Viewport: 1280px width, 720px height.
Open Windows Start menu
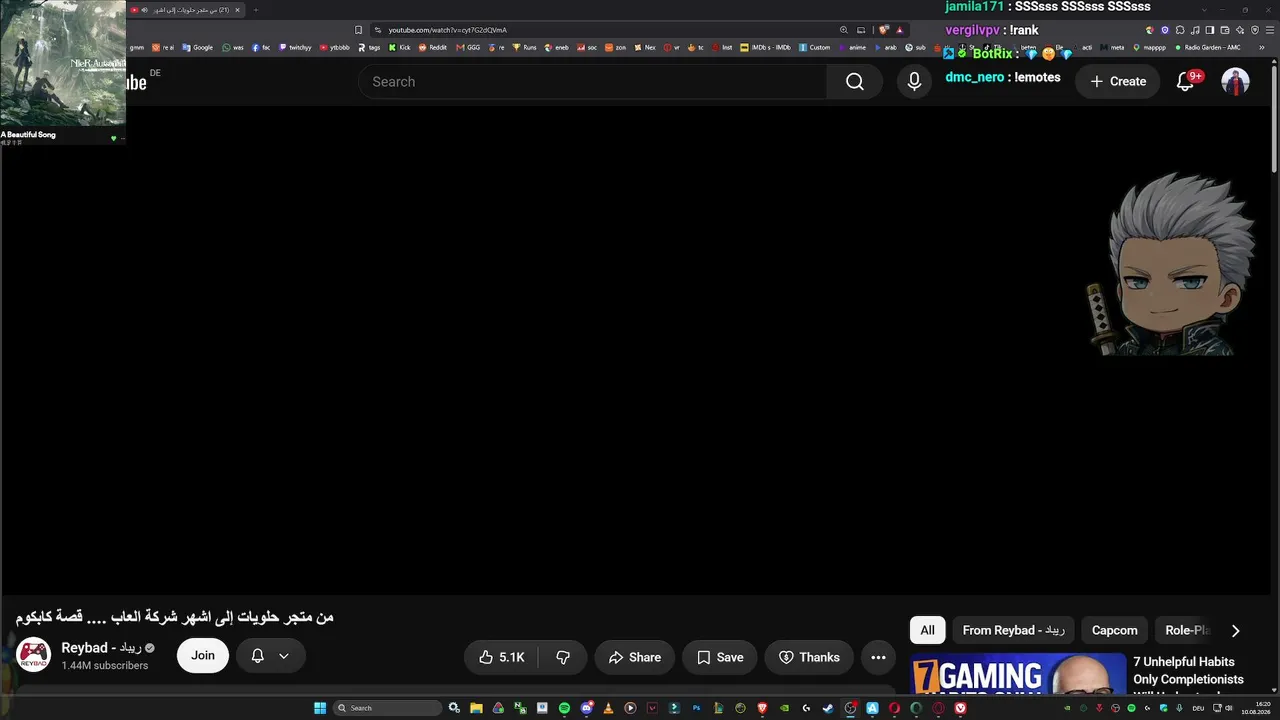pyautogui.click(x=320, y=708)
